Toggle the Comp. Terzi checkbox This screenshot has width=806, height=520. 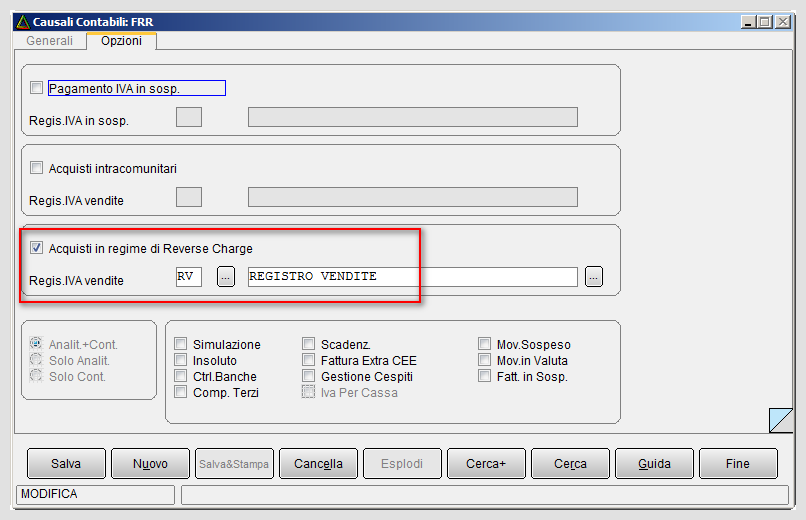pyautogui.click(x=180, y=392)
